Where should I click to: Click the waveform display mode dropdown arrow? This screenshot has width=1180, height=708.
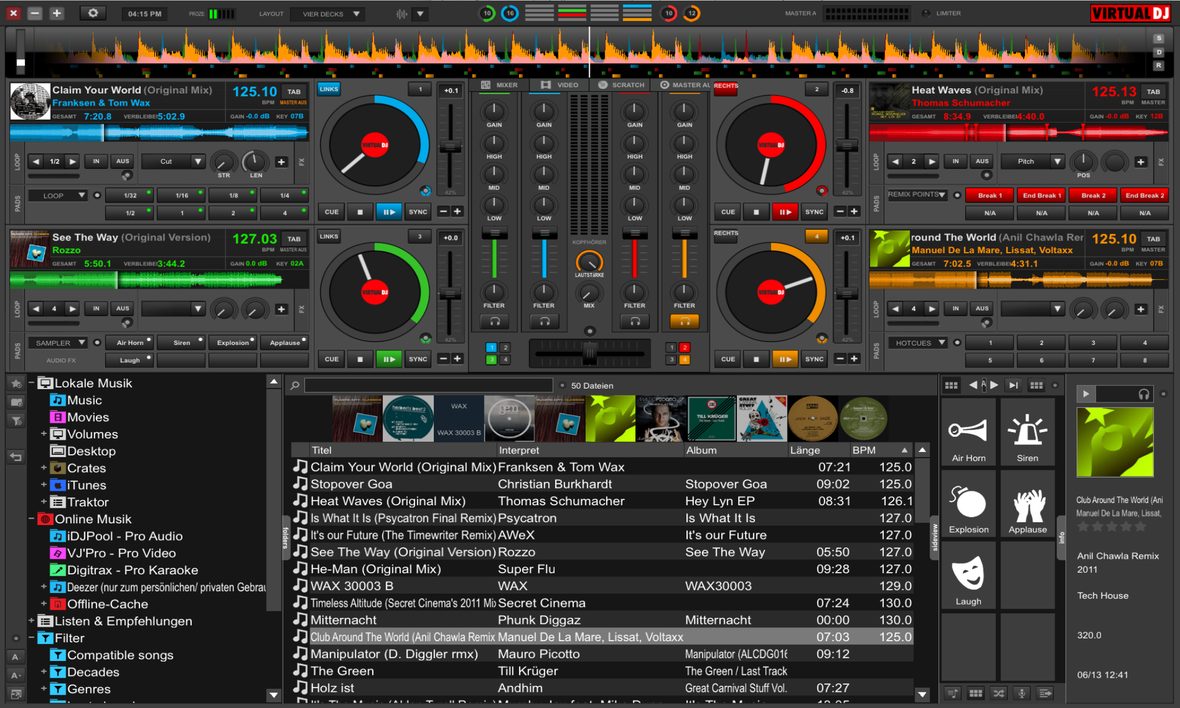point(420,14)
